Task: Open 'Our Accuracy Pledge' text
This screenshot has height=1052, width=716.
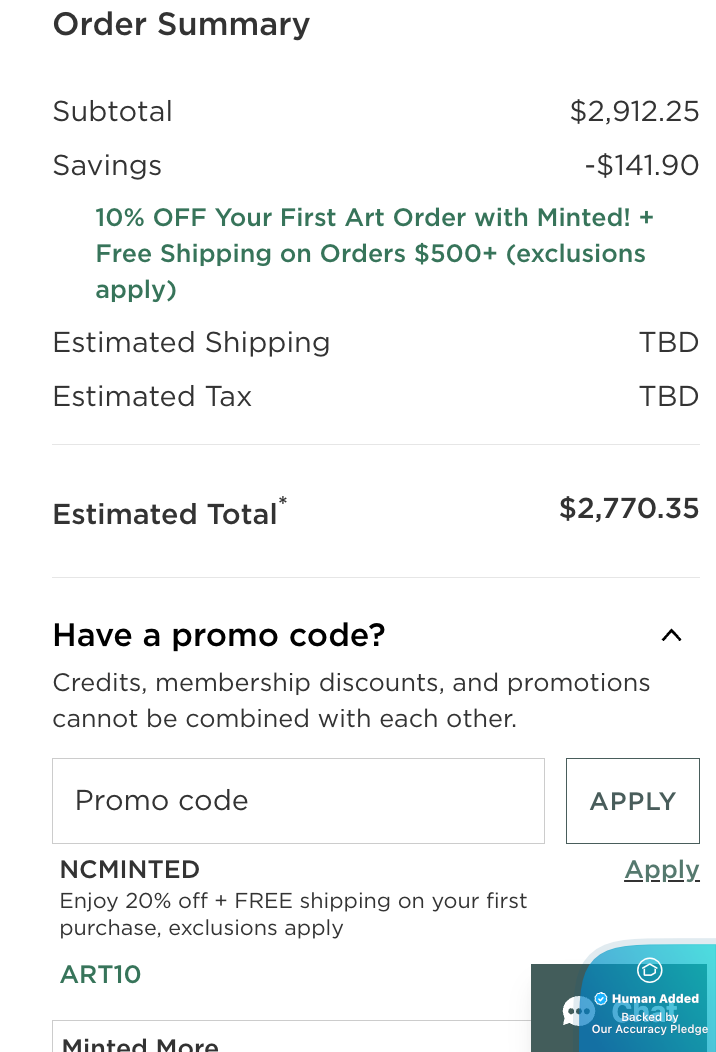Action: 649,1029
